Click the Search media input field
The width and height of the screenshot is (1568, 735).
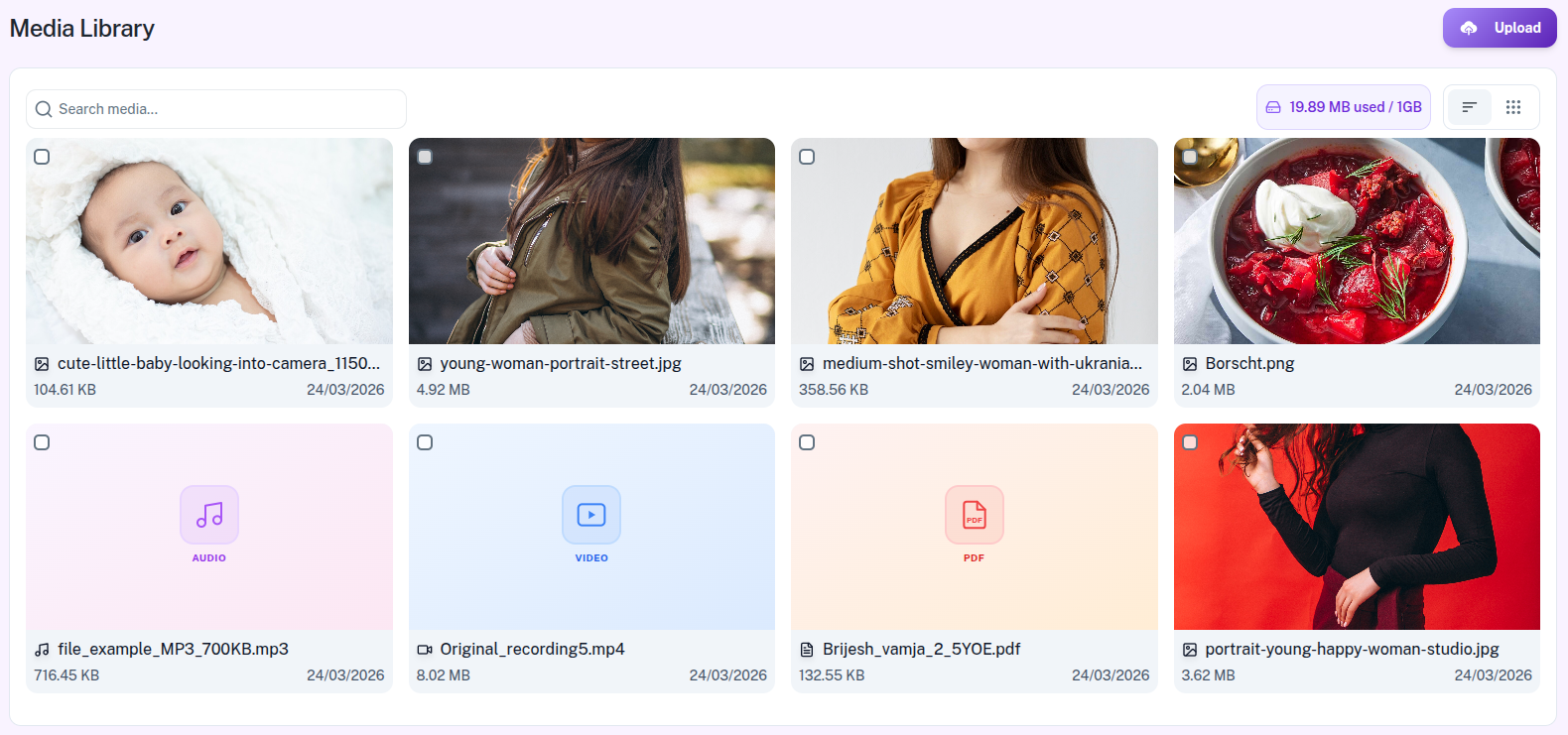[x=216, y=109]
